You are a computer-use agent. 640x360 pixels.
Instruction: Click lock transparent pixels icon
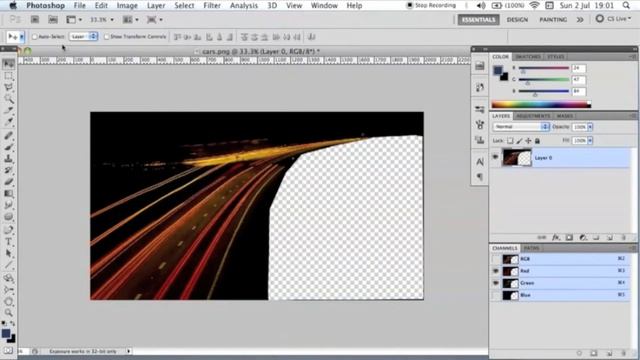coord(510,141)
